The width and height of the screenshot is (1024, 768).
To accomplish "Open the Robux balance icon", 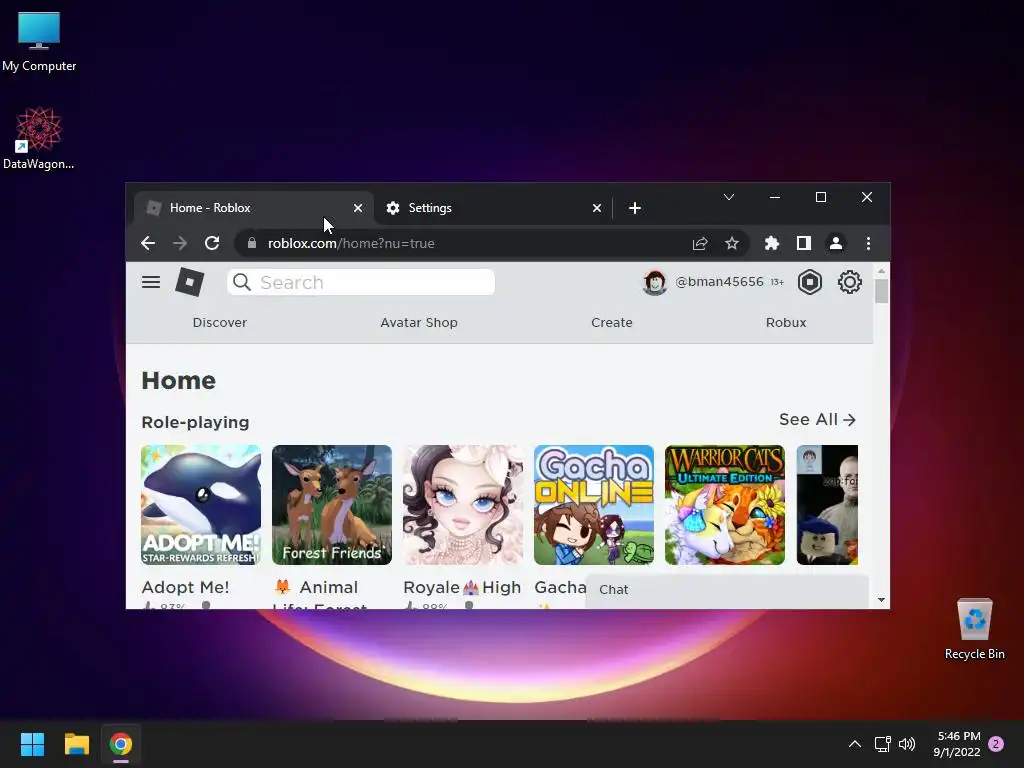I will [x=810, y=282].
